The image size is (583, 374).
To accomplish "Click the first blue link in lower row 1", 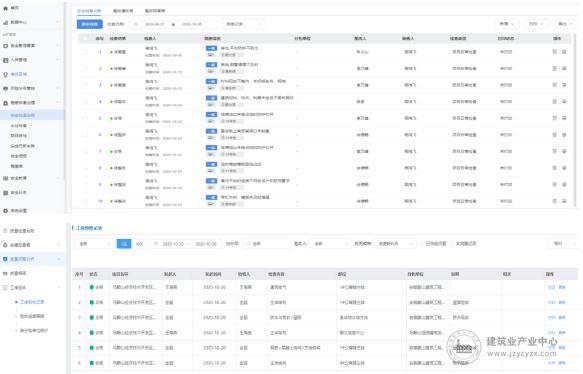I will (x=551, y=287).
